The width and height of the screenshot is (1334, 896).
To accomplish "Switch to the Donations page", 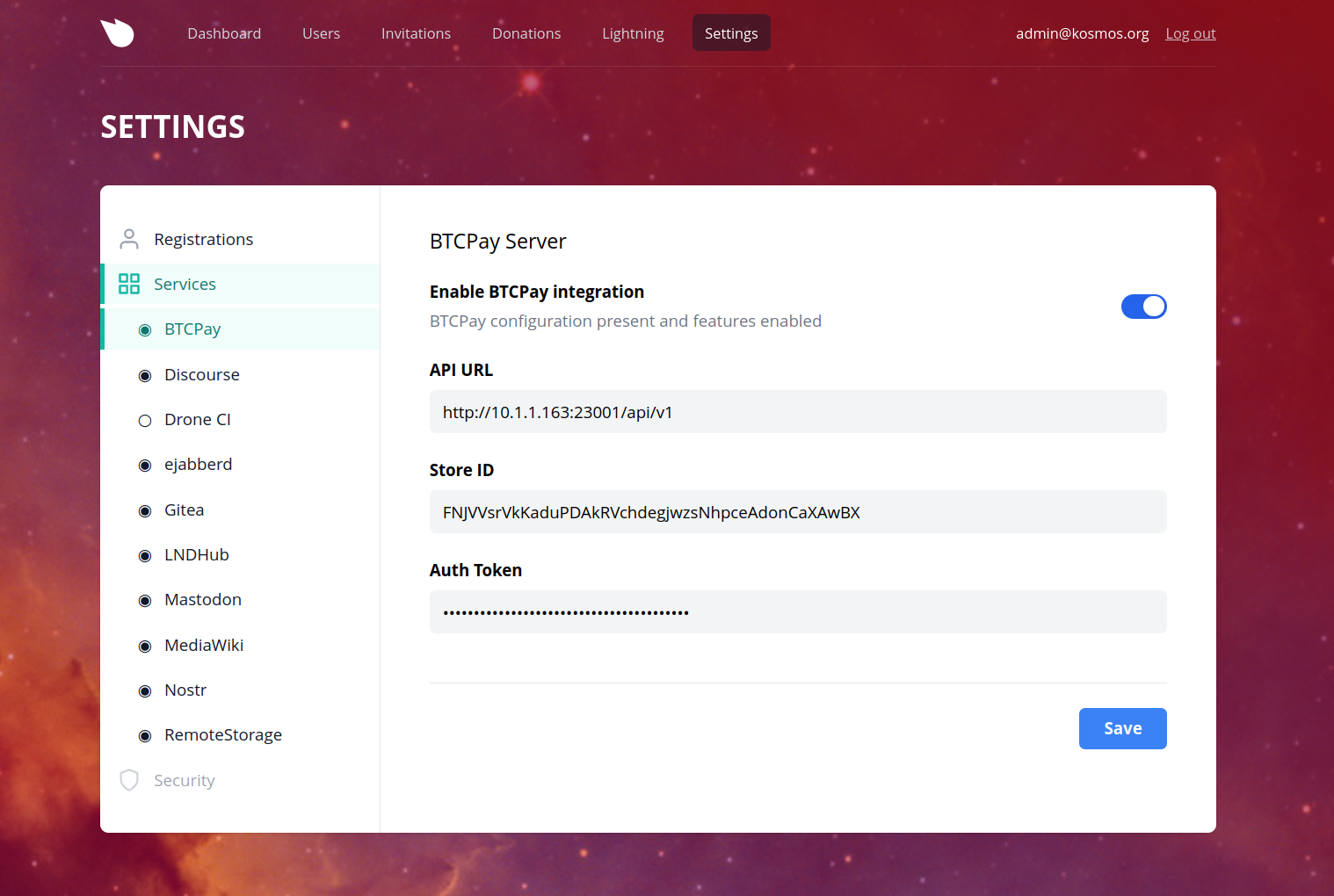I will (526, 33).
